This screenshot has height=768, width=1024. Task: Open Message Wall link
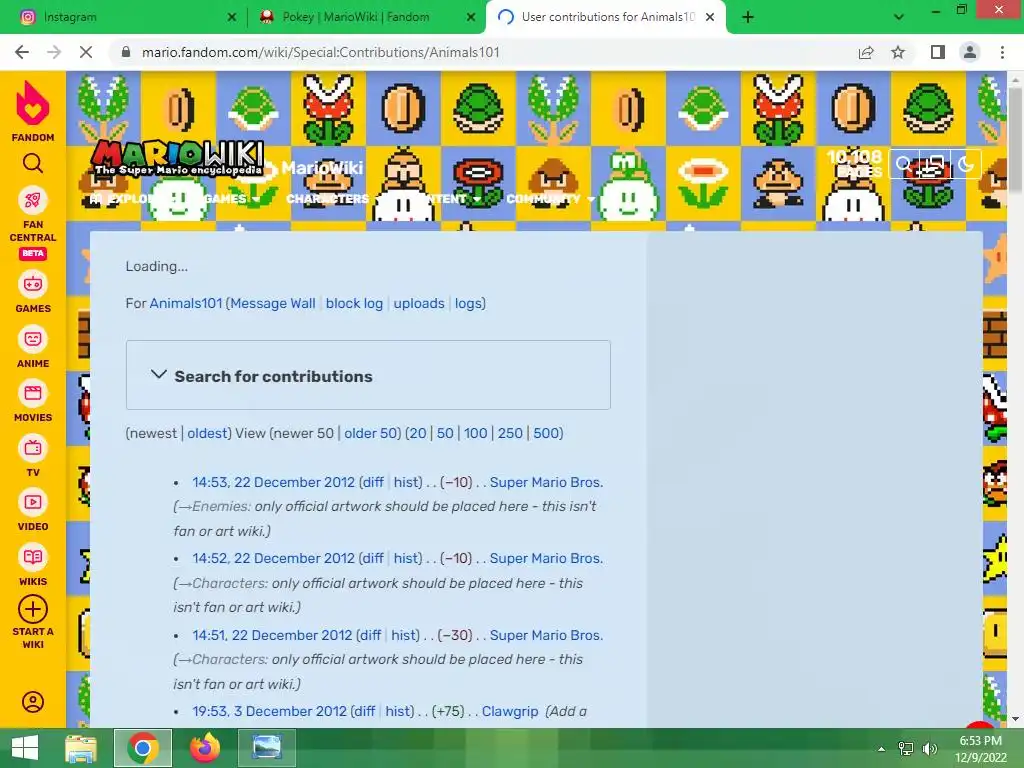pyautogui.click(x=272, y=303)
